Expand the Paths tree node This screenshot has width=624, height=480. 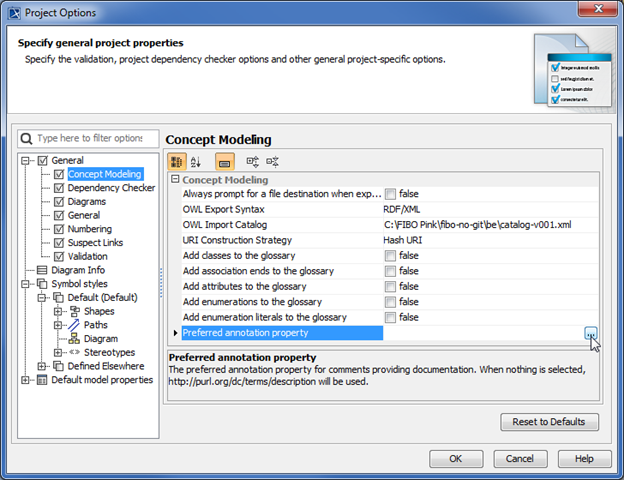tap(58, 325)
